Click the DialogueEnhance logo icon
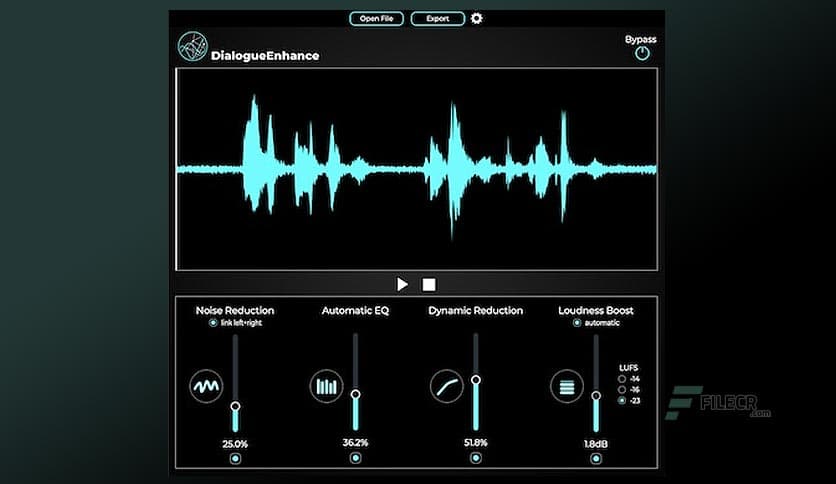The height and width of the screenshot is (484, 836). pos(192,46)
